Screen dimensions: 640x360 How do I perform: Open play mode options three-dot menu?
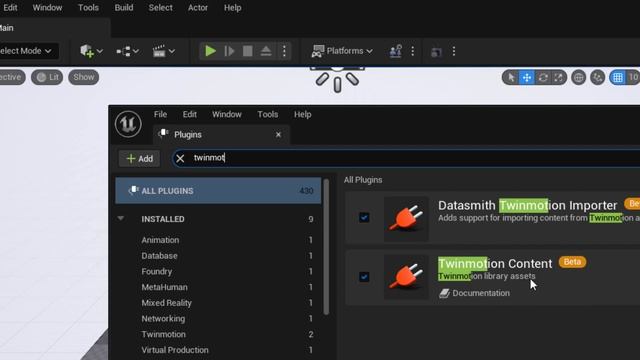tap(284, 51)
